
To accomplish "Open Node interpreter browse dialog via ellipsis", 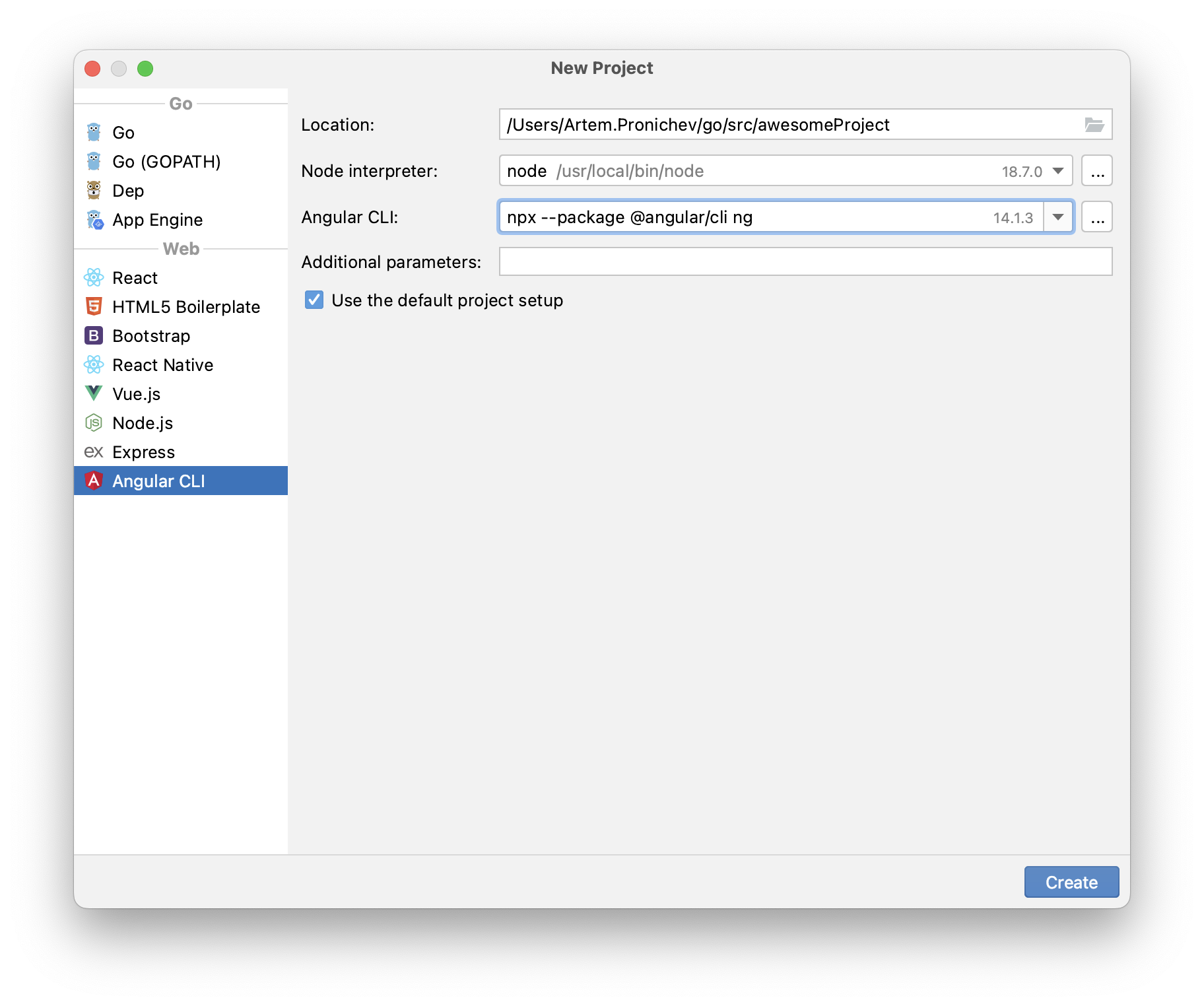I will coord(1096,170).
